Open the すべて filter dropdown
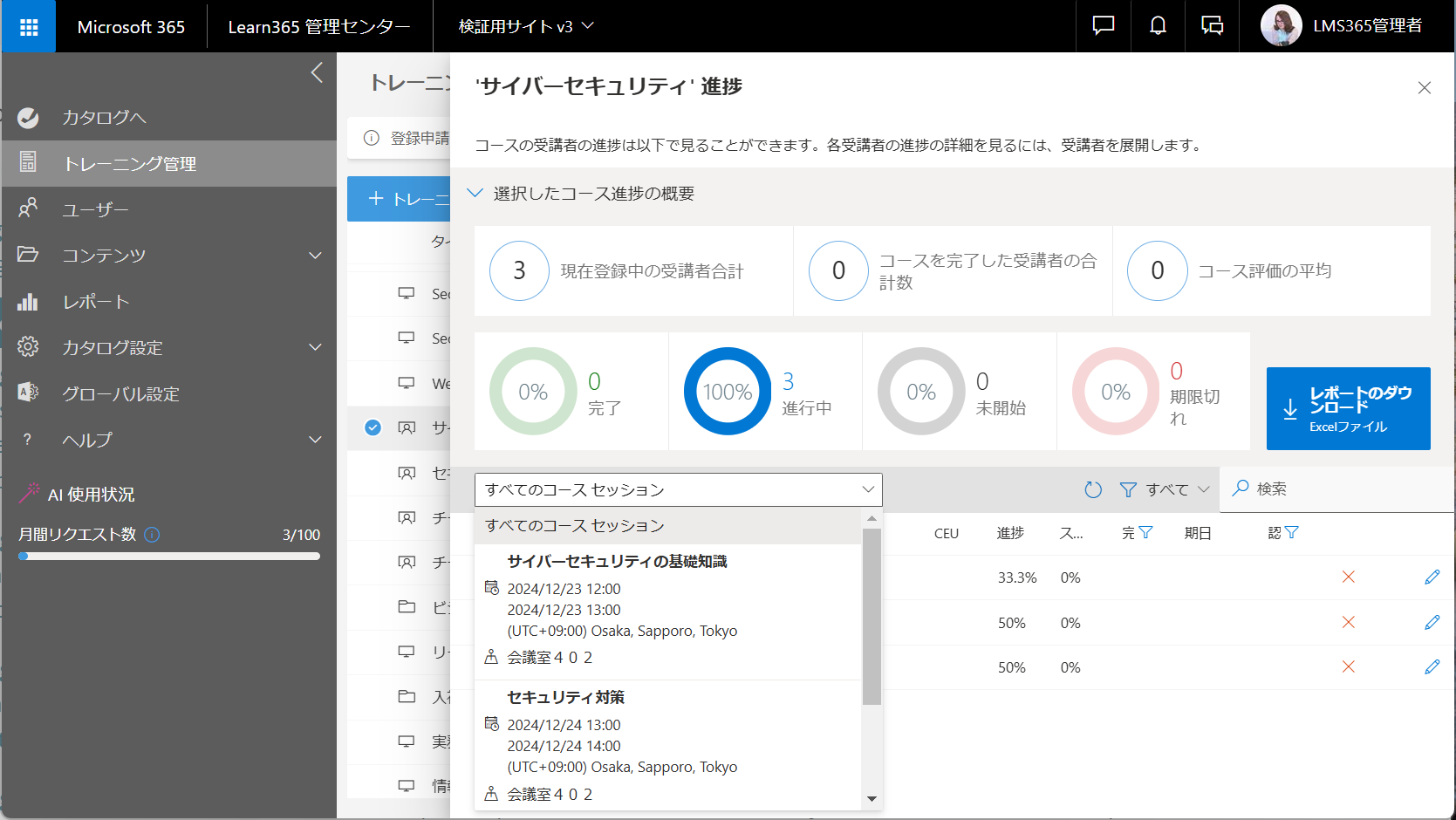This screenshot has width=1456, height=820. pos(1165,490)
